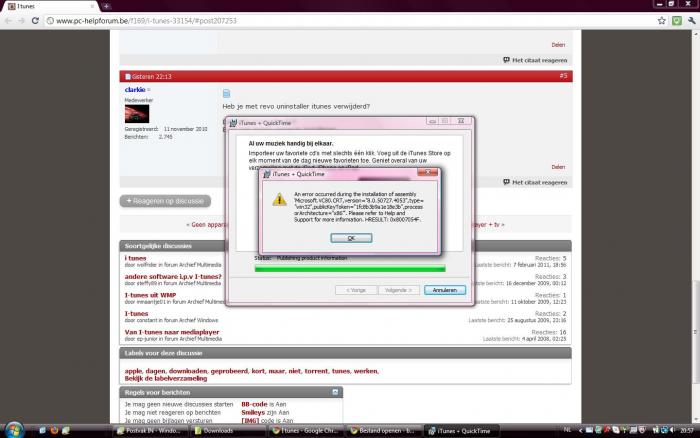This screenshot has height=438, width=700.
Task: Click OK in the iTunes error dialog
Action: pos(351,238)
